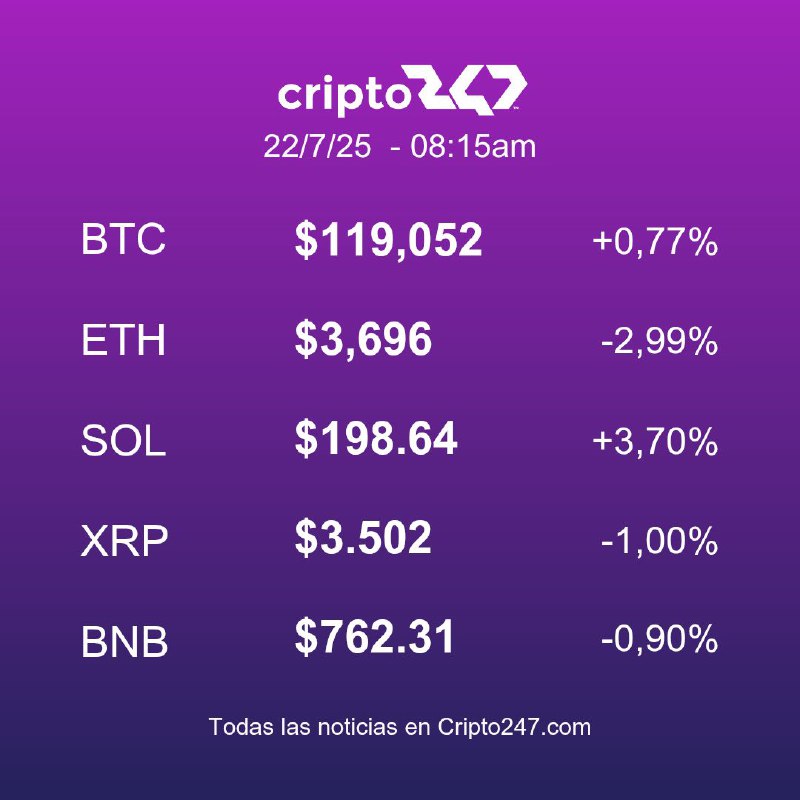The width and height of the screenshot is (800, 800).
Task: Click the SOL change +3,70%
Action: [656, 441]
